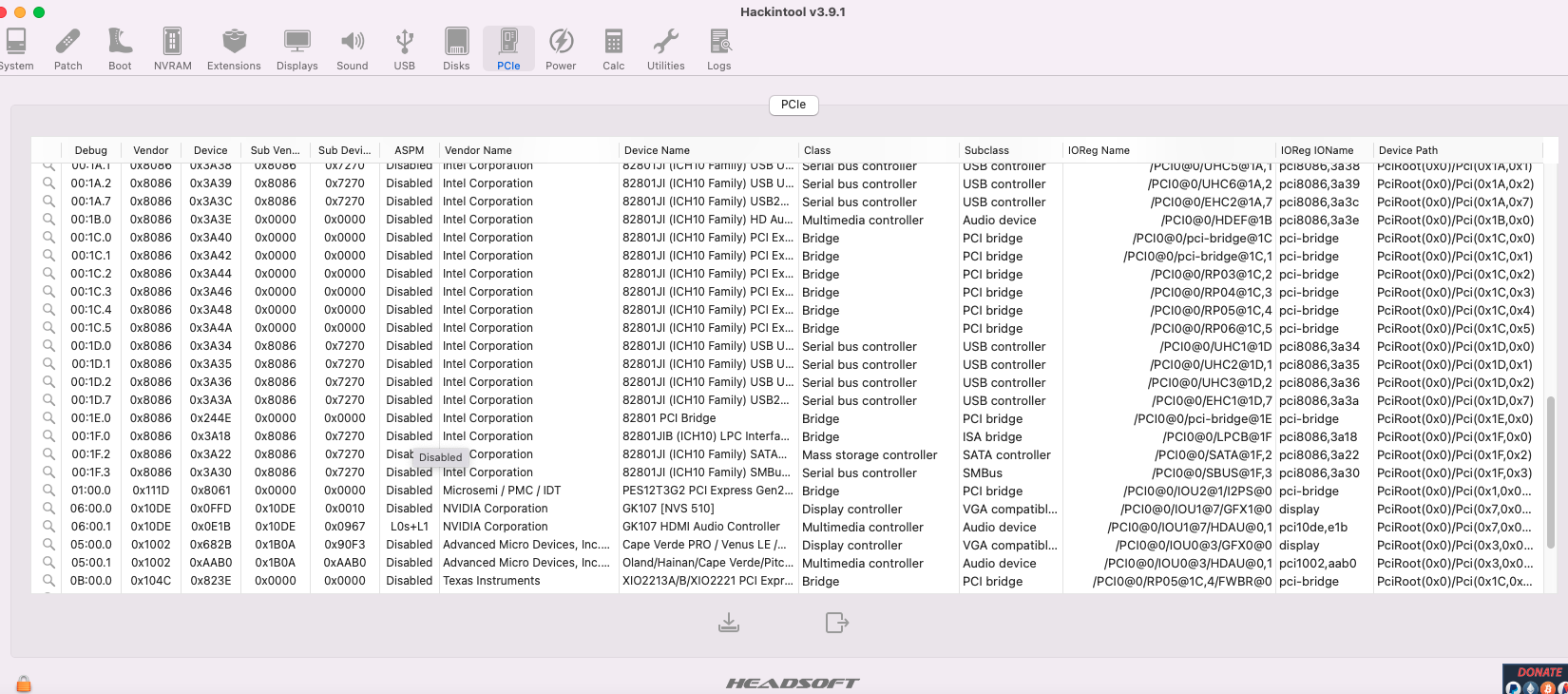Click the Donate button
This screenshot has height=694, width=1568.
(x=1536, y=679)
